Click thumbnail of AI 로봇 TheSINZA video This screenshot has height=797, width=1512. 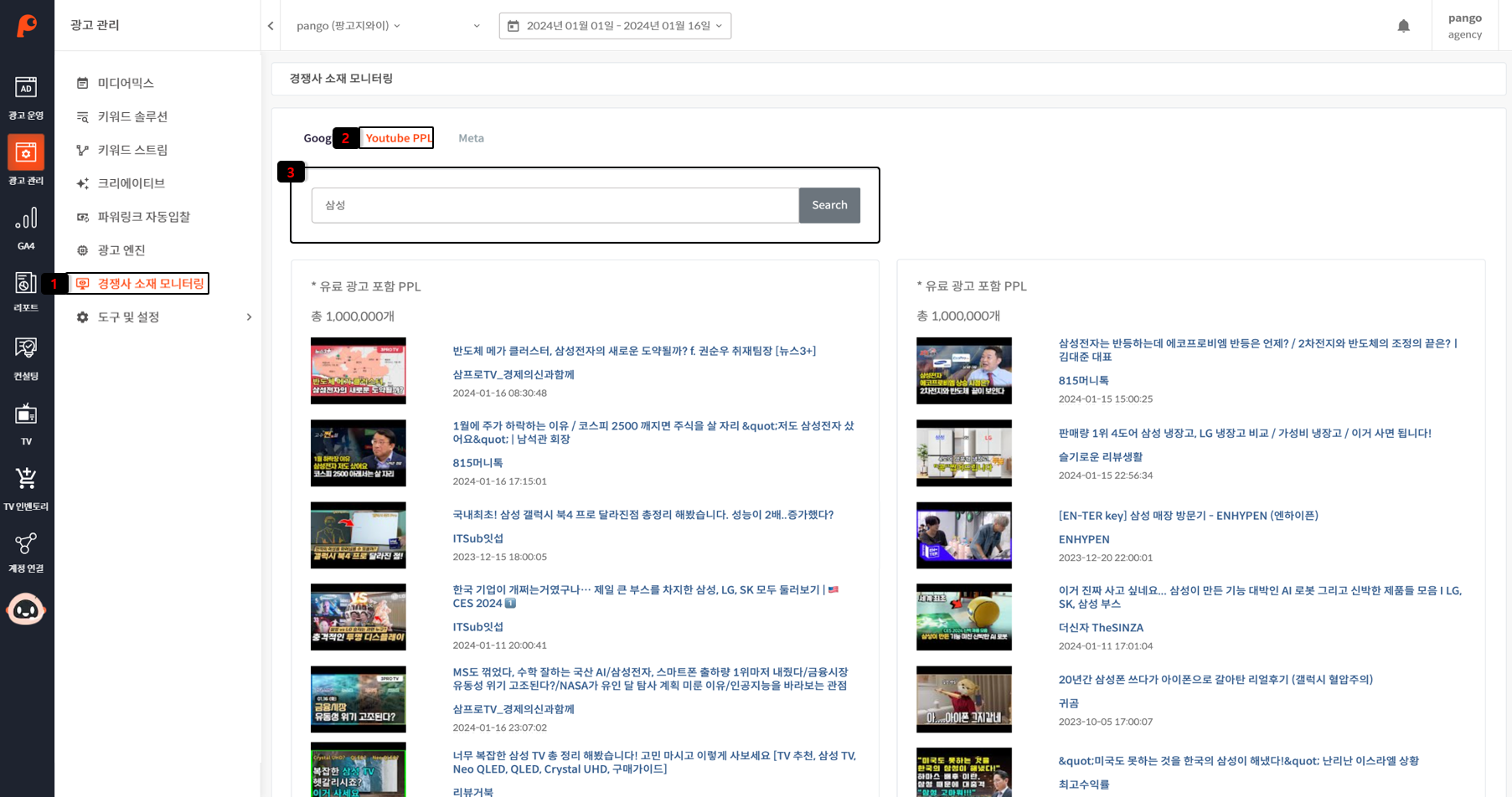(964, 617)
